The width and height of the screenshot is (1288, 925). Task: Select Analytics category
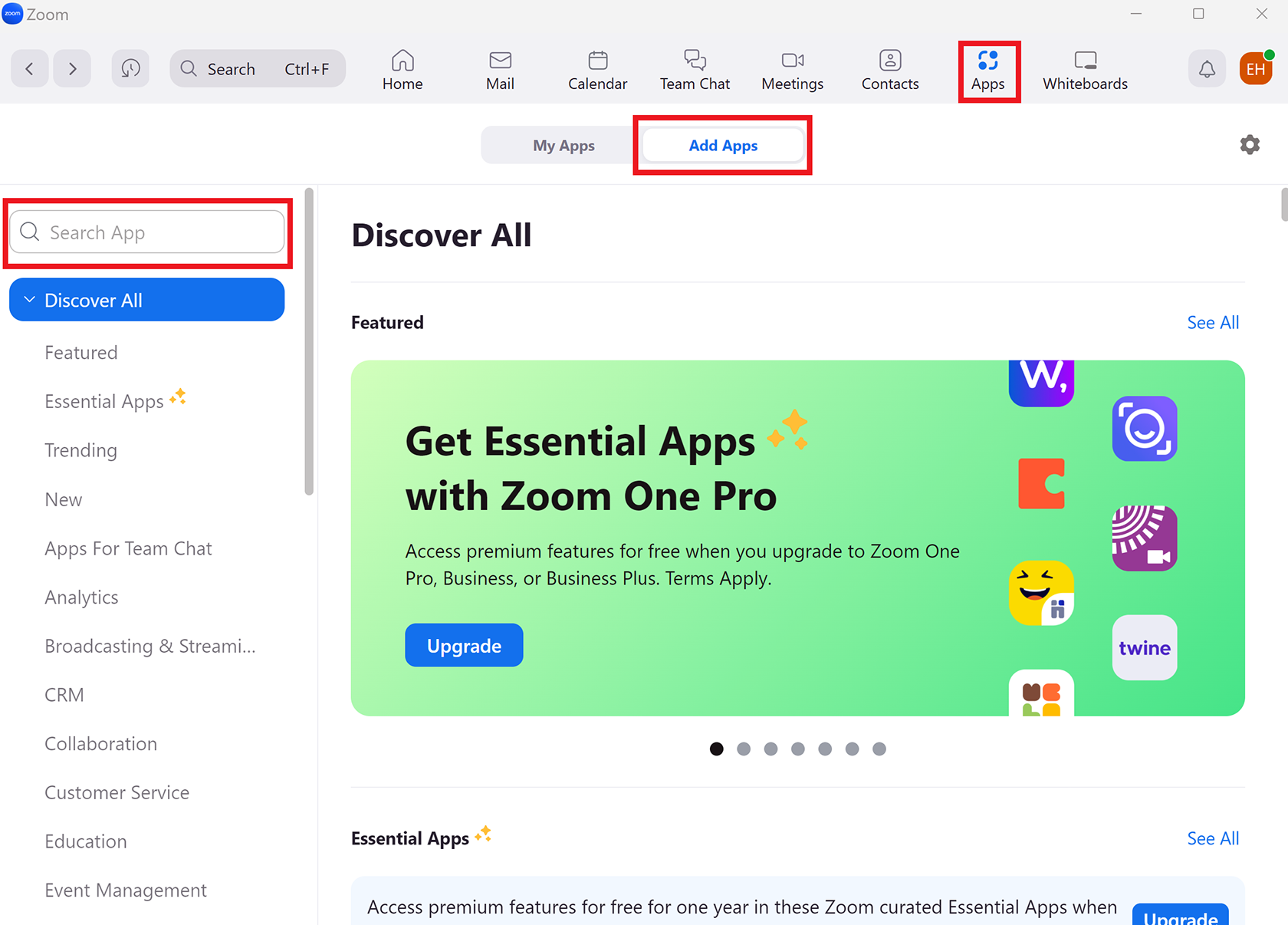tap(81, 597)
